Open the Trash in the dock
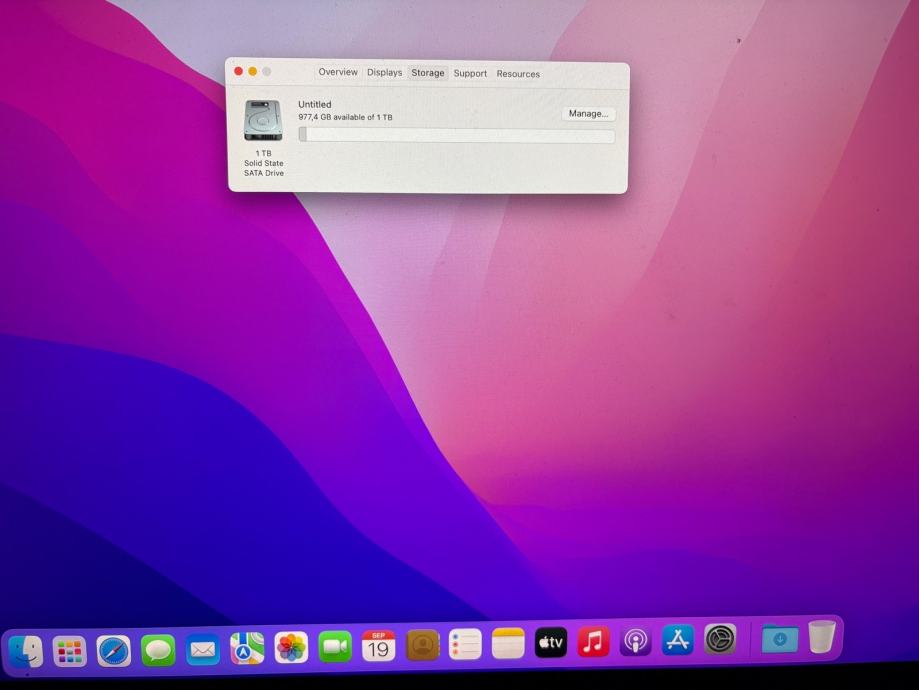The height and width of the screenshot is (690, 919). [x=821, y=637]
